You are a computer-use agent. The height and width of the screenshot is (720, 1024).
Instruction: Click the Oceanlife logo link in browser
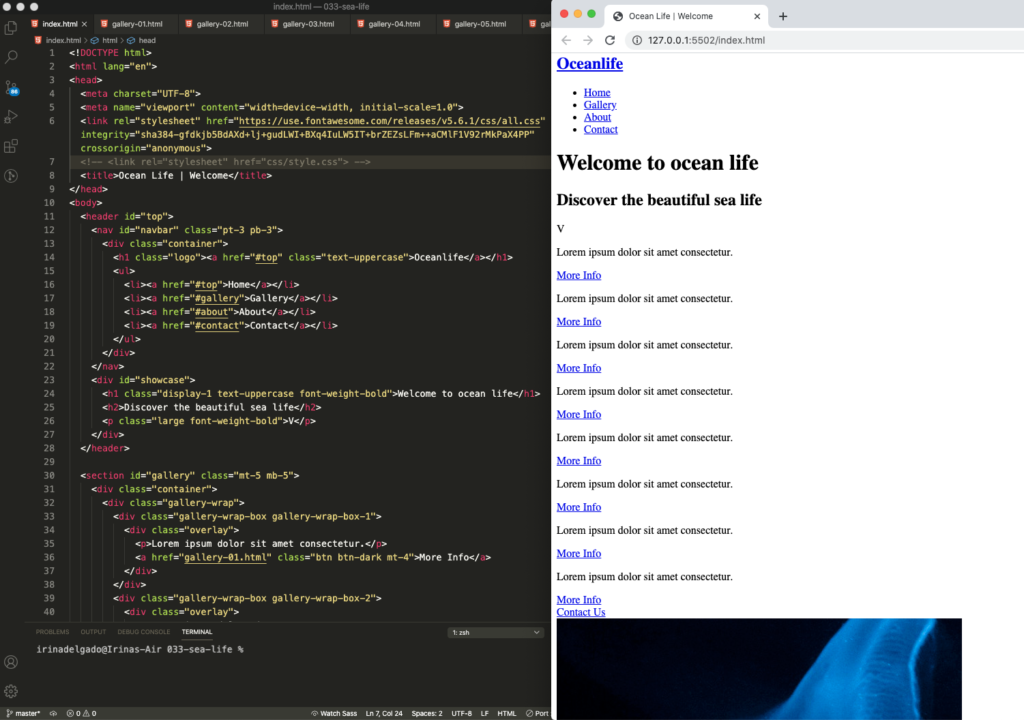click(590, 64)
